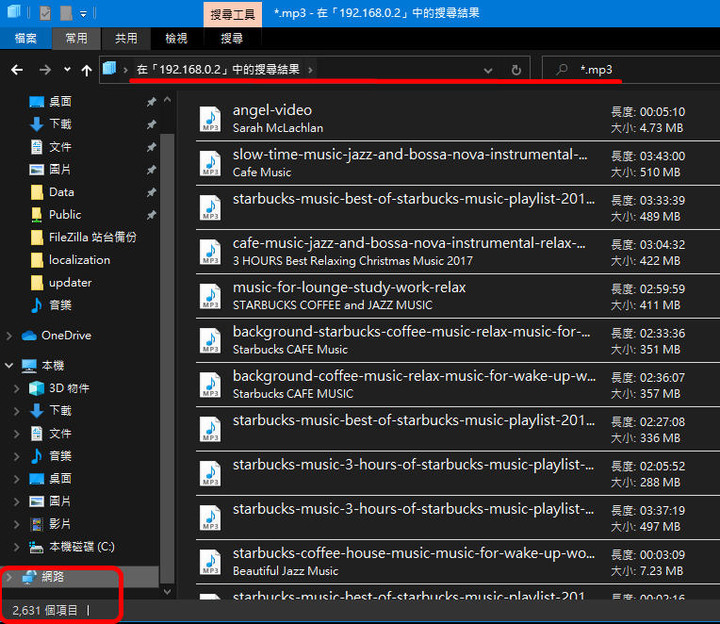
Task: Expand the 網路 network node
Action: point(9,577)
